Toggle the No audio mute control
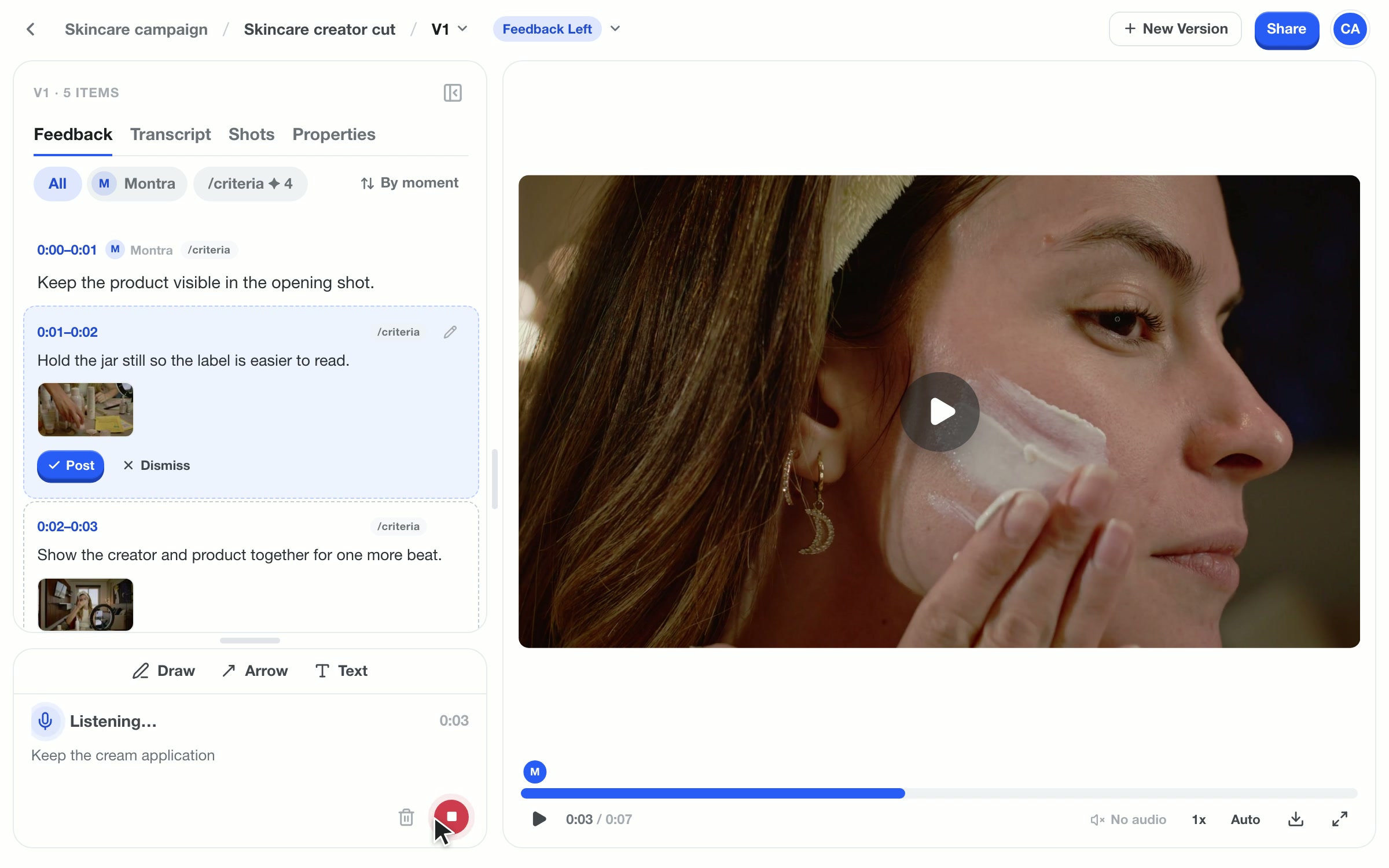1389x868 pixels. (1128, 819)
